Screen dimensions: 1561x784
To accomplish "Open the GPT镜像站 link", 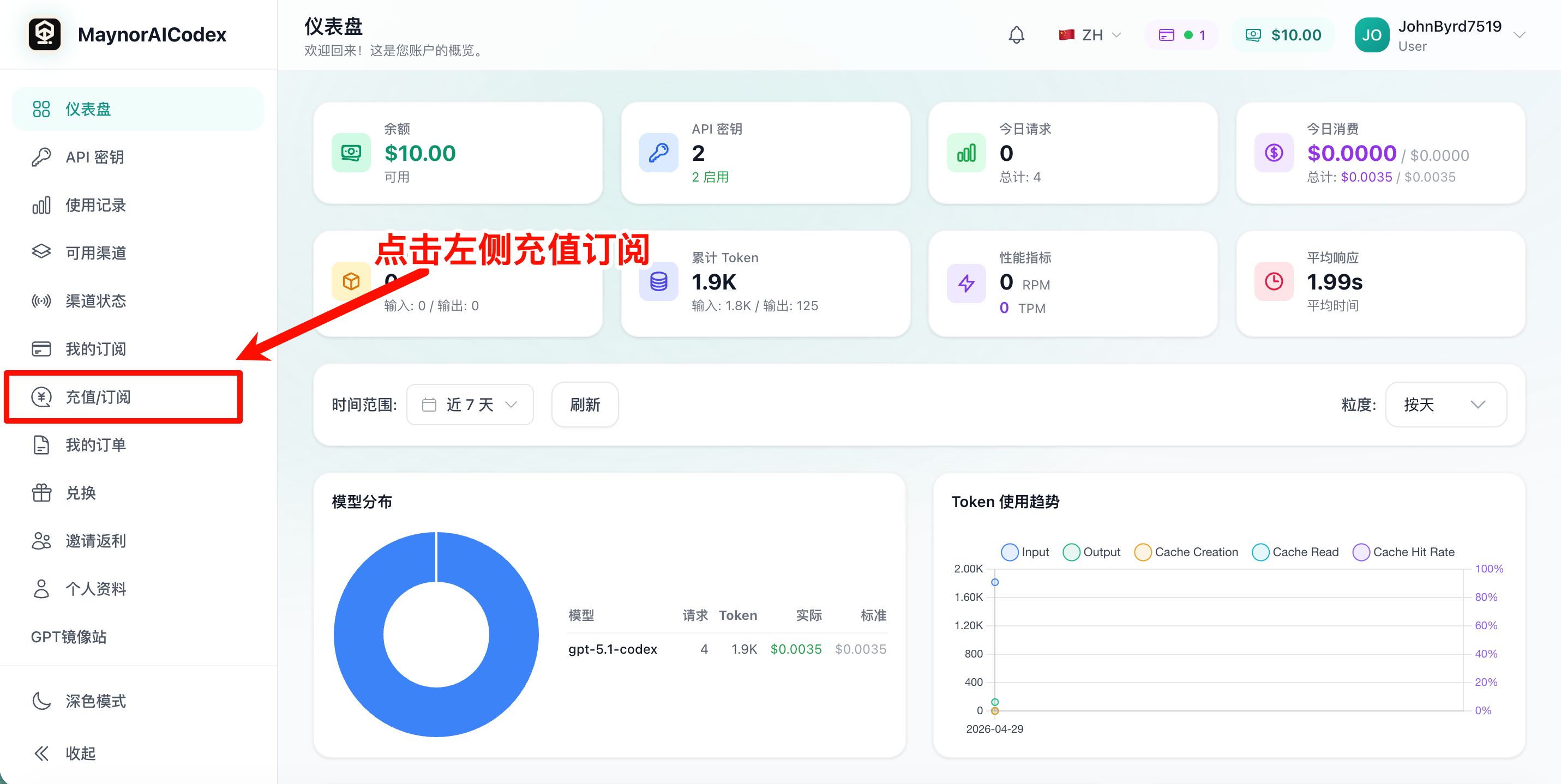I will (69, 637).
